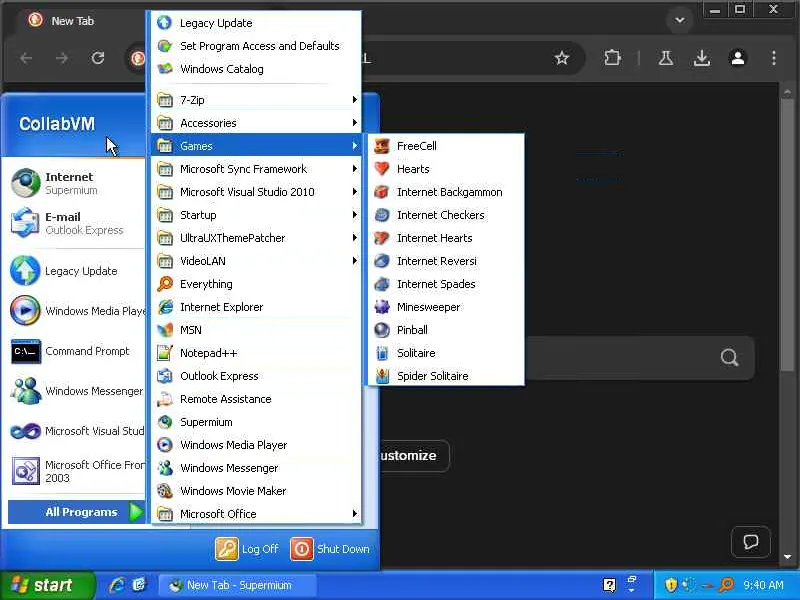Click the start button
800x600 pixels.
point(47,585)
